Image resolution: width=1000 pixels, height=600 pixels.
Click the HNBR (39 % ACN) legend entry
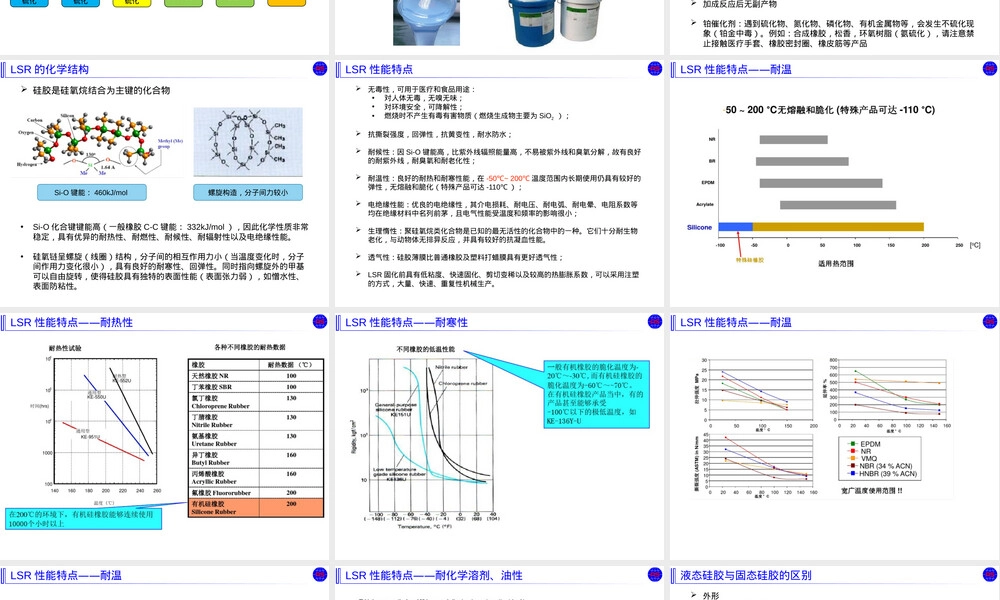[x=883, y=474]
